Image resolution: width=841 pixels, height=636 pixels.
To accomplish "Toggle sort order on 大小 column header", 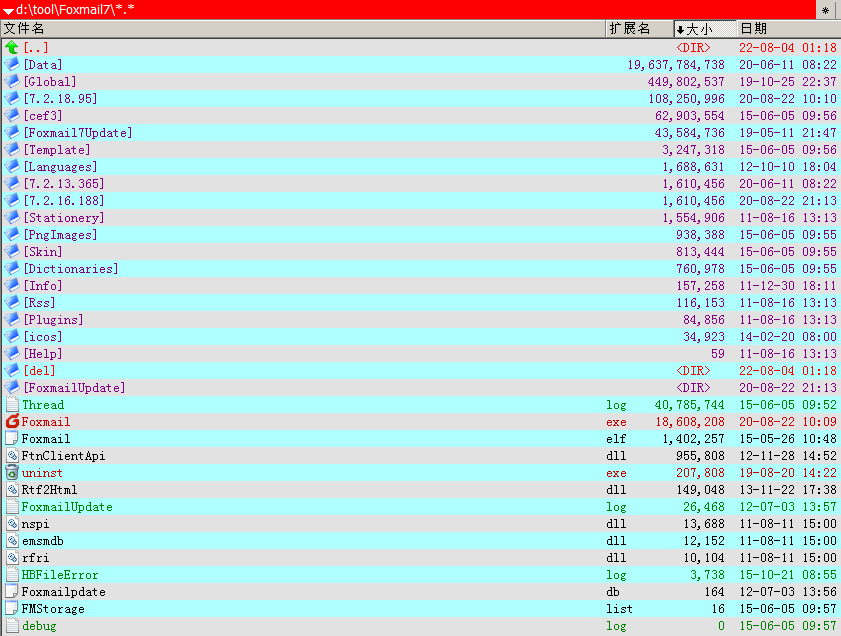I will (704, 29).
